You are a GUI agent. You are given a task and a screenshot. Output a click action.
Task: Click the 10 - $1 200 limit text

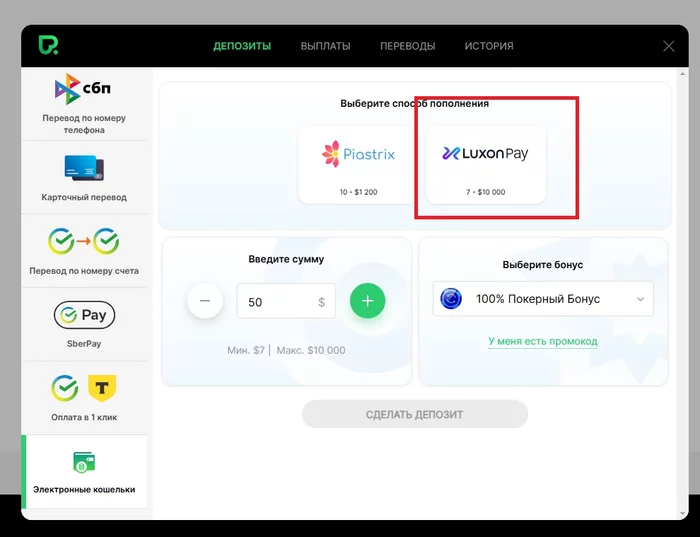358,192
